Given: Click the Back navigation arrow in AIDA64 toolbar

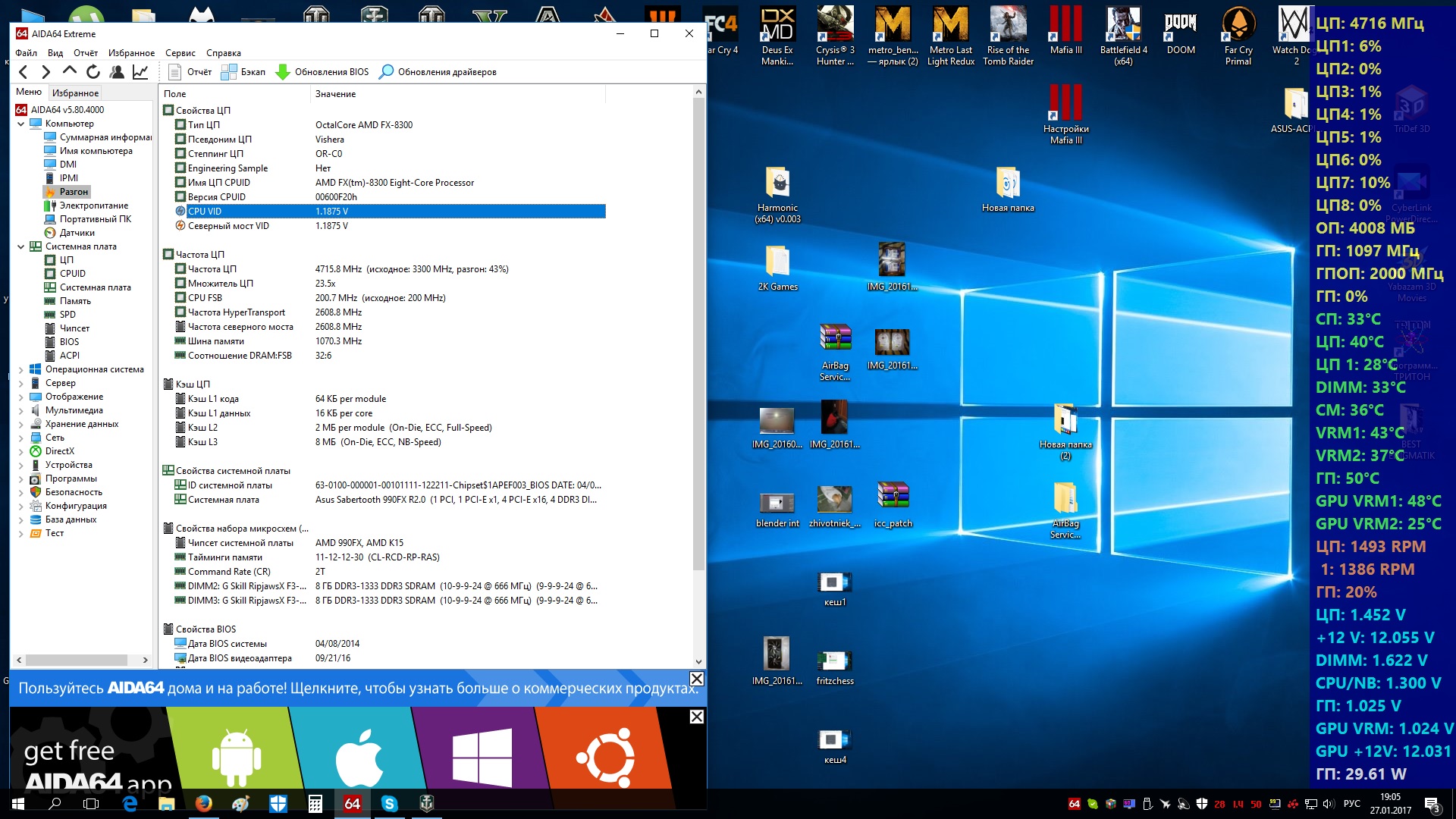Looking at the screenshot, I should [x=23, y=72].
